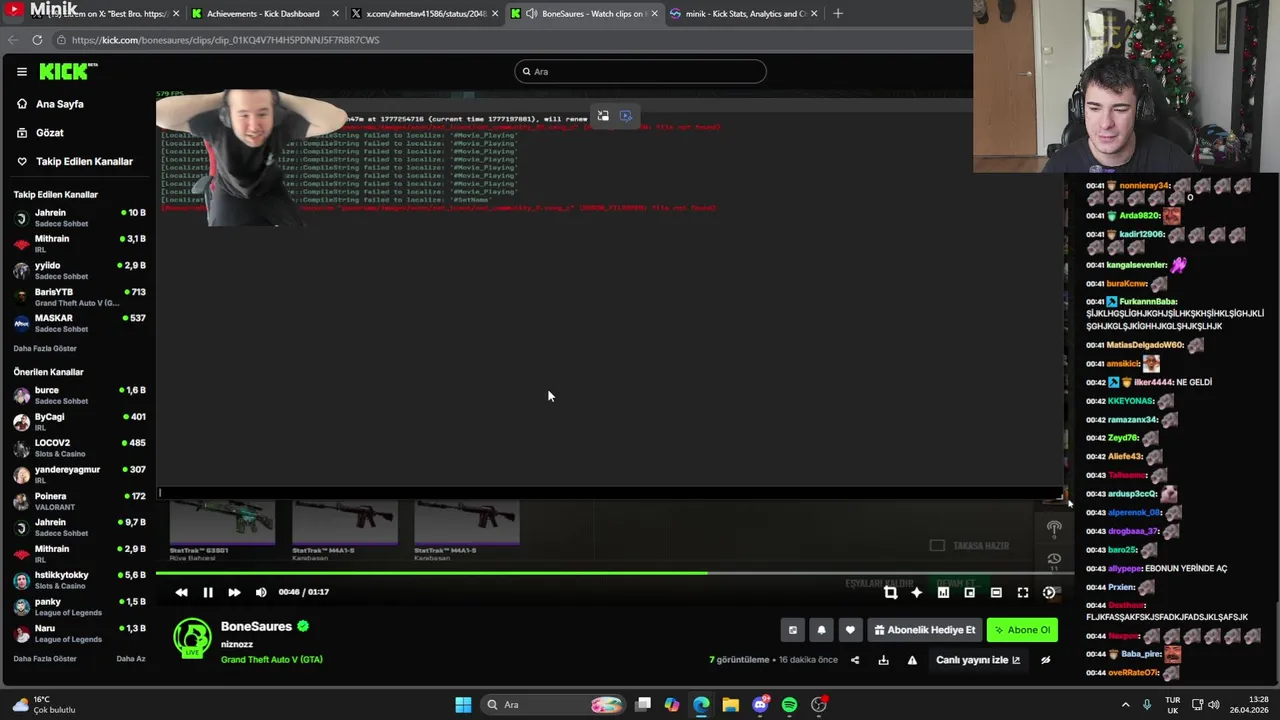Viewport: 1280px width, 720px height.
Task: Open the stats bar-chart icon in player
Action: [943, 592]
